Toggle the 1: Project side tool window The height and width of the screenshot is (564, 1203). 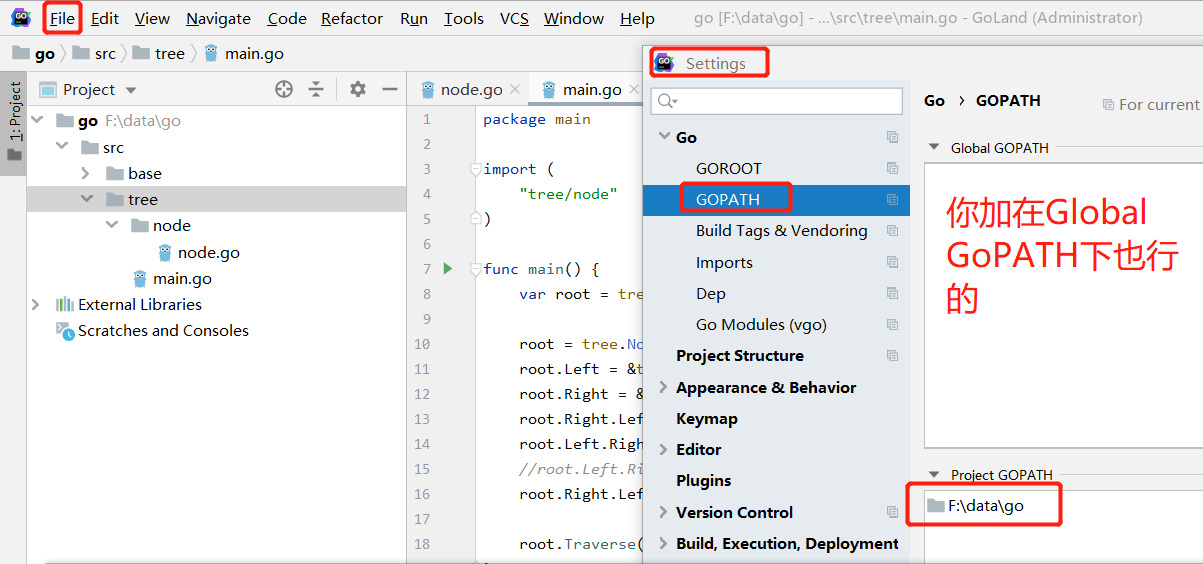(14, 121)
